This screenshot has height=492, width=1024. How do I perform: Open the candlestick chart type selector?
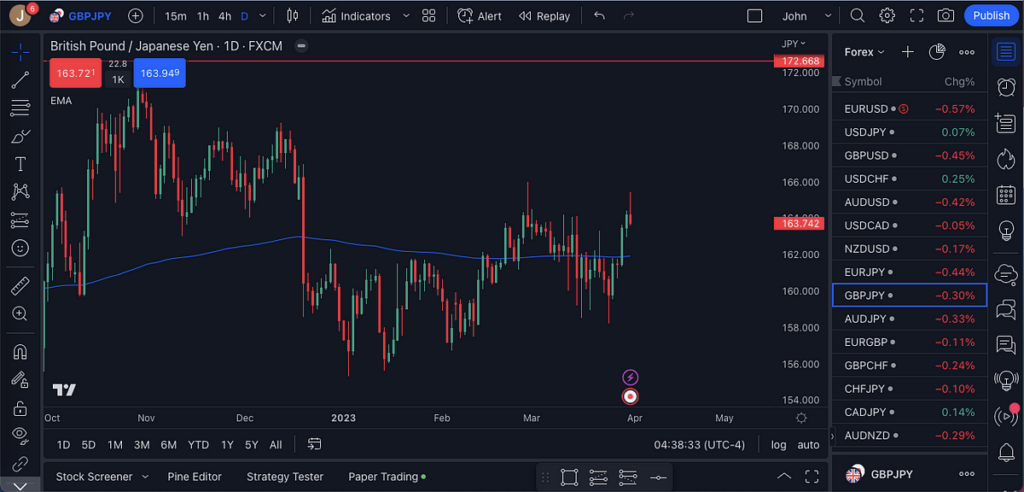pos(293,16)
